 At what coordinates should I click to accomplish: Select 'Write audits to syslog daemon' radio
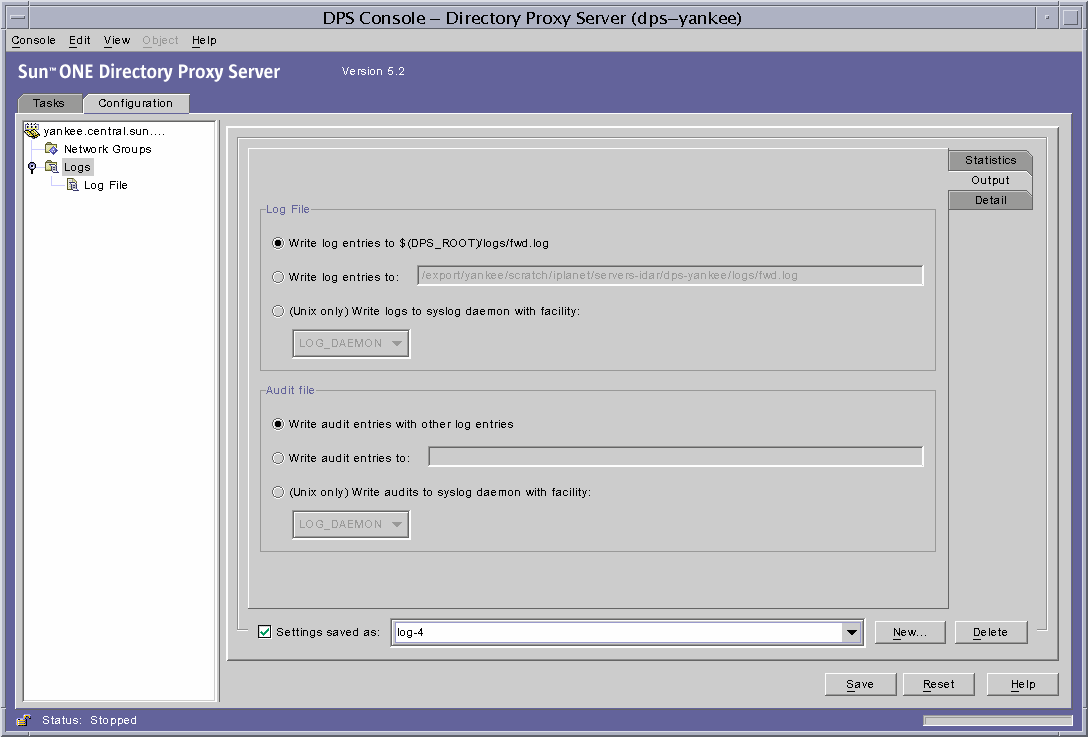pyautogui.click(x=278, y=492)
